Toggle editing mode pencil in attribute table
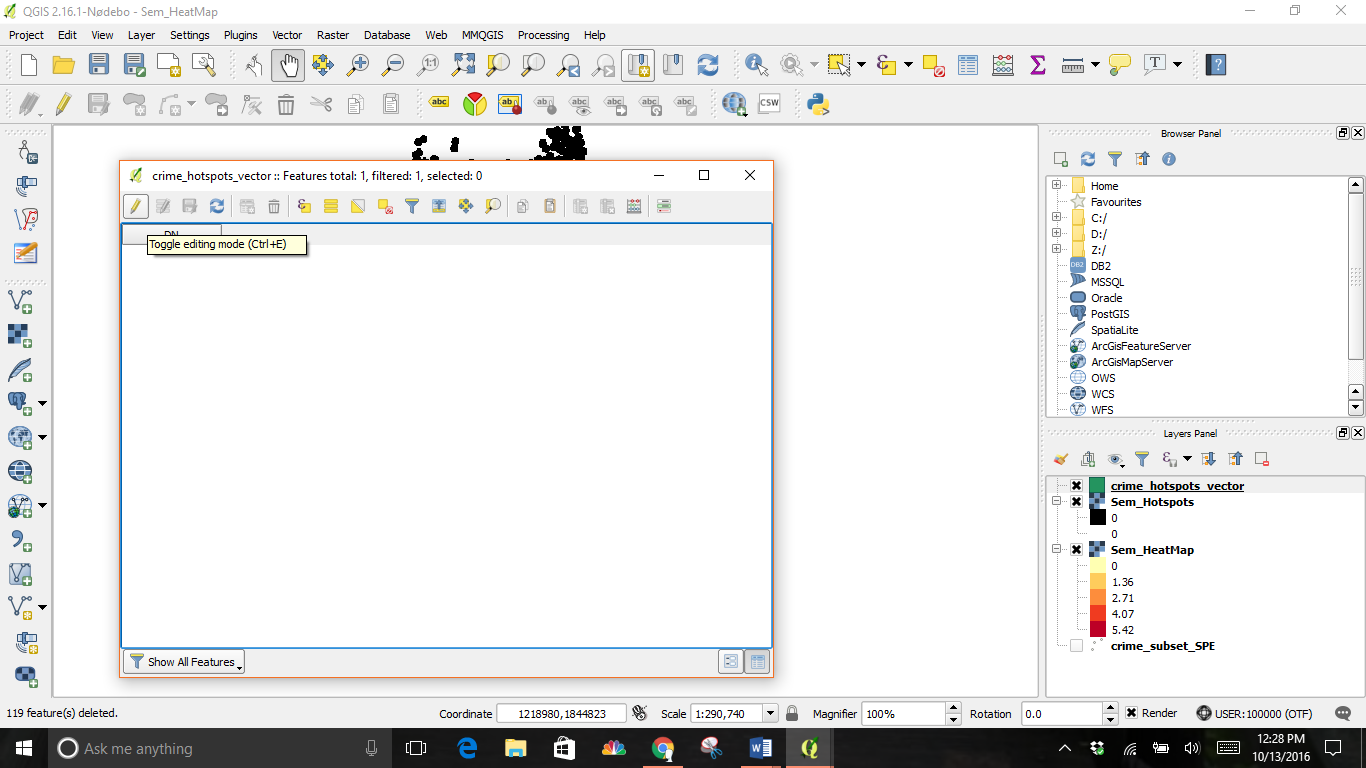 (136, 206)
